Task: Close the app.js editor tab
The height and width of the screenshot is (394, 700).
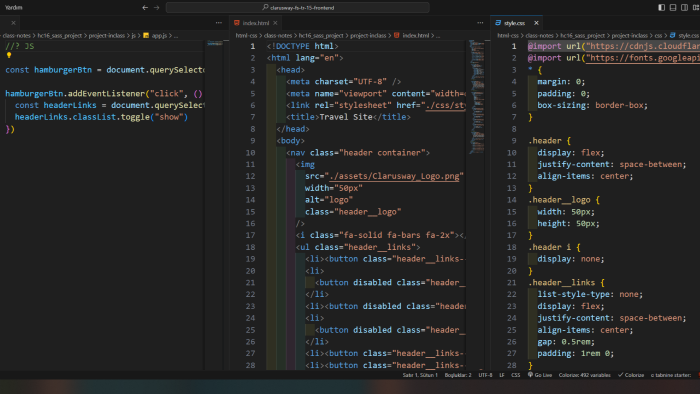Action: tap(13, 23)
